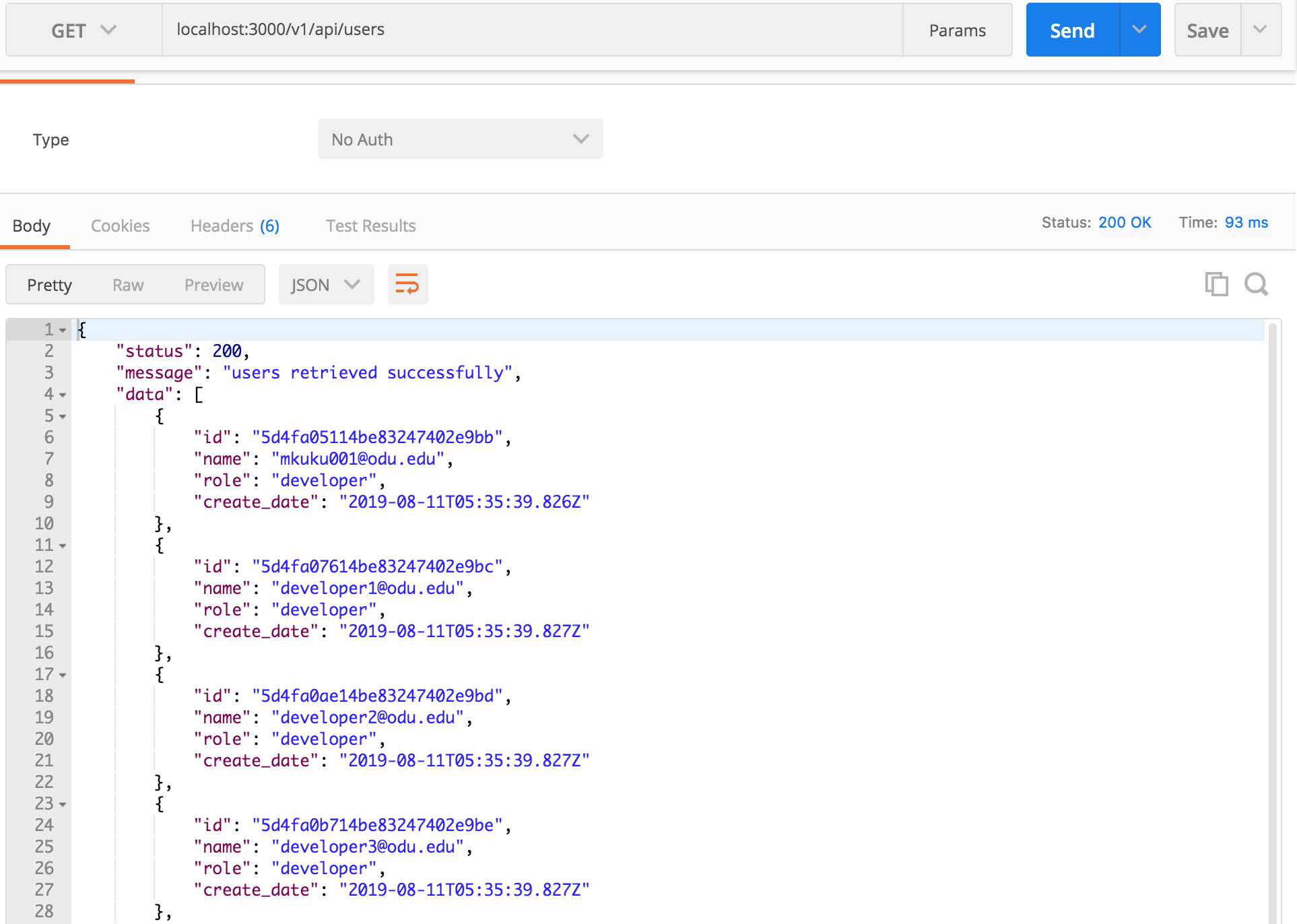Screen dimensions: 1297x924
Task: Open the Headers (6) tab
Action: (x=234, y=226)
